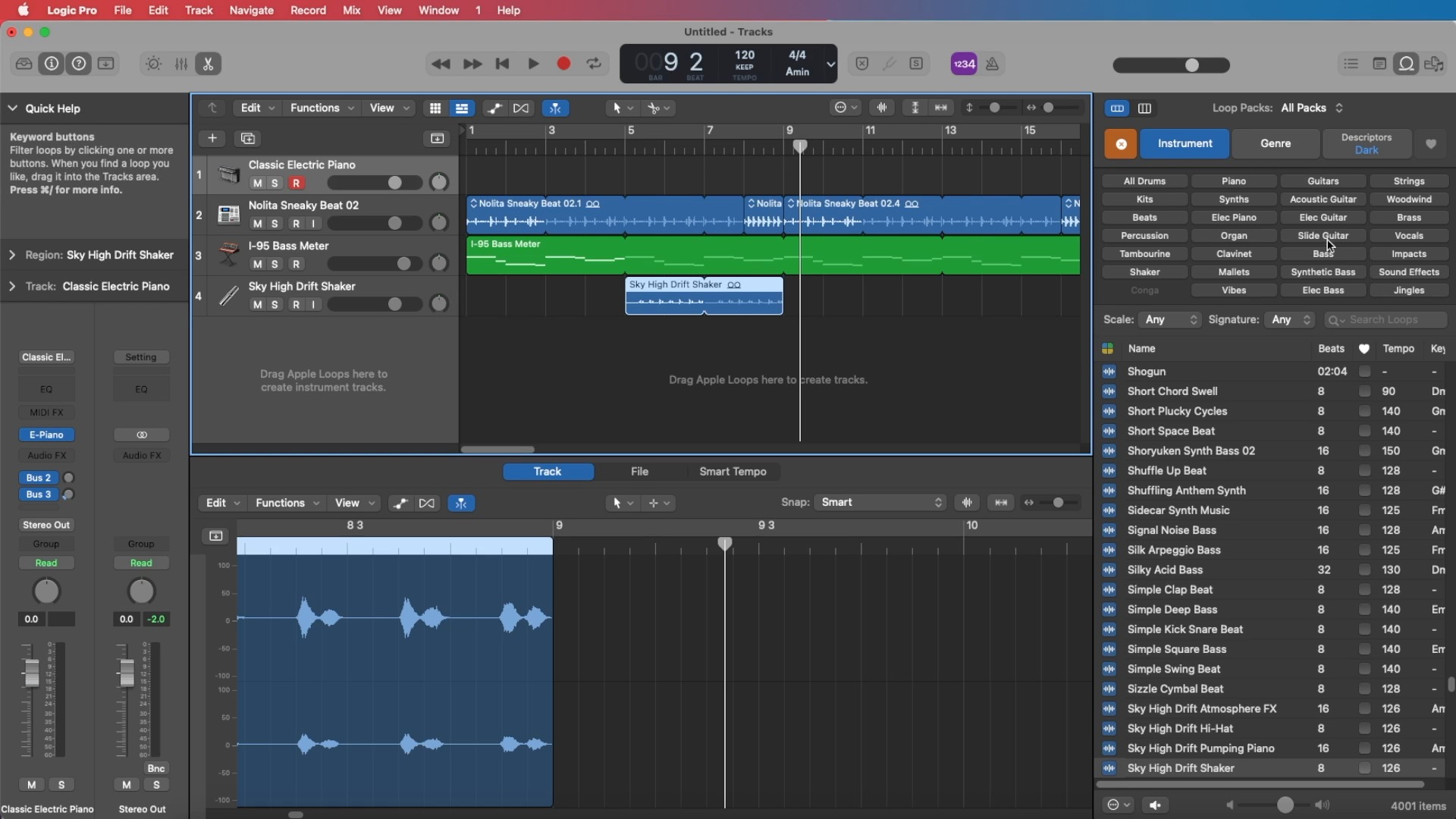Open the Editors scissors button
This screenshot has height=819, width=1456.
208,64
